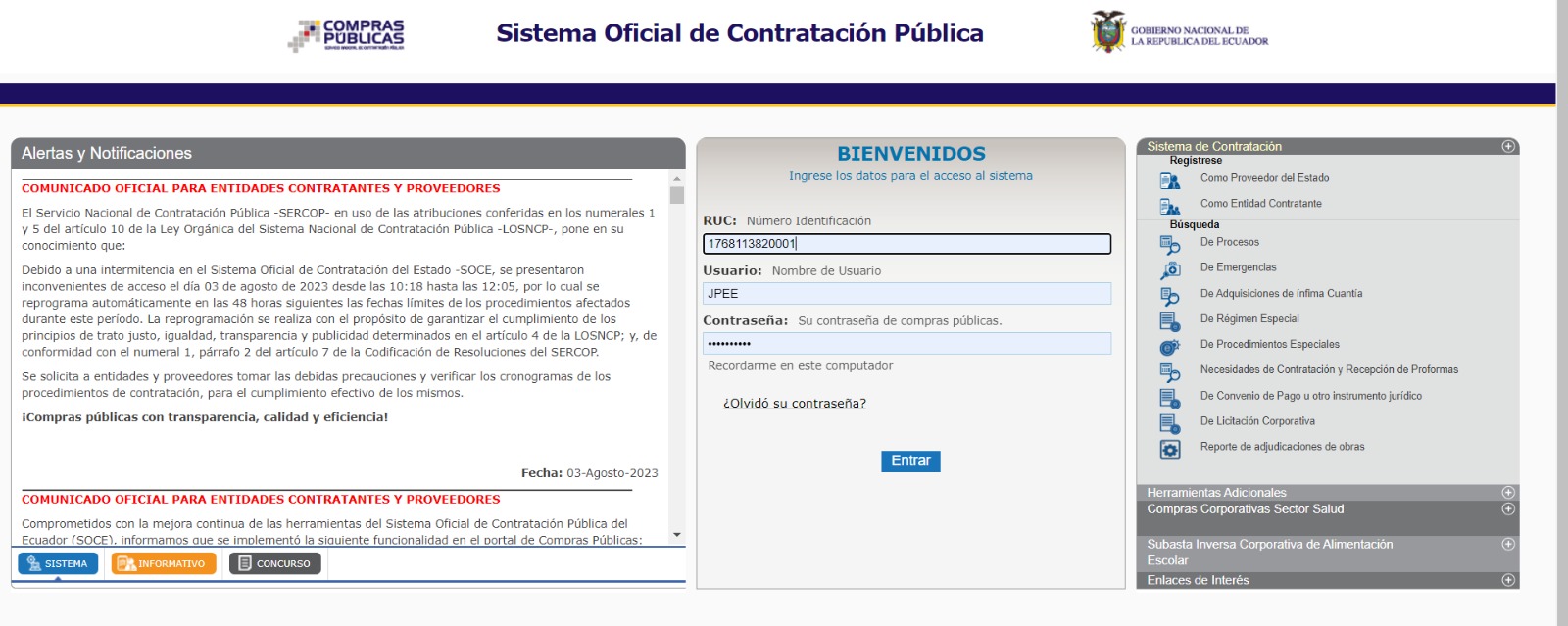Click the Como Entidad Contratante icon
Screen dimensions: 1568x626
point(1169,206)
